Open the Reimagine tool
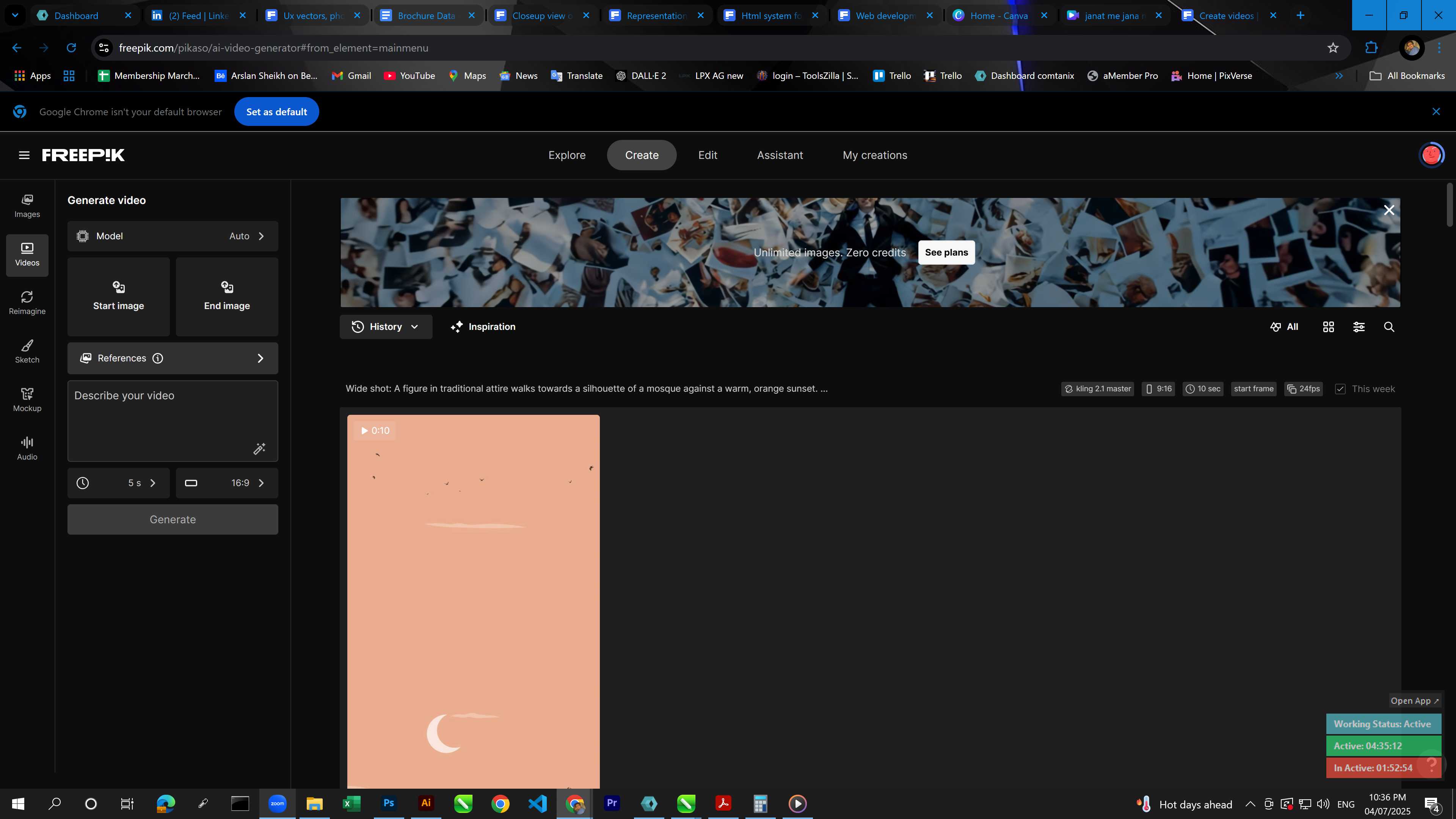Viewport: 1456px width, 819px height. [27, 303]
